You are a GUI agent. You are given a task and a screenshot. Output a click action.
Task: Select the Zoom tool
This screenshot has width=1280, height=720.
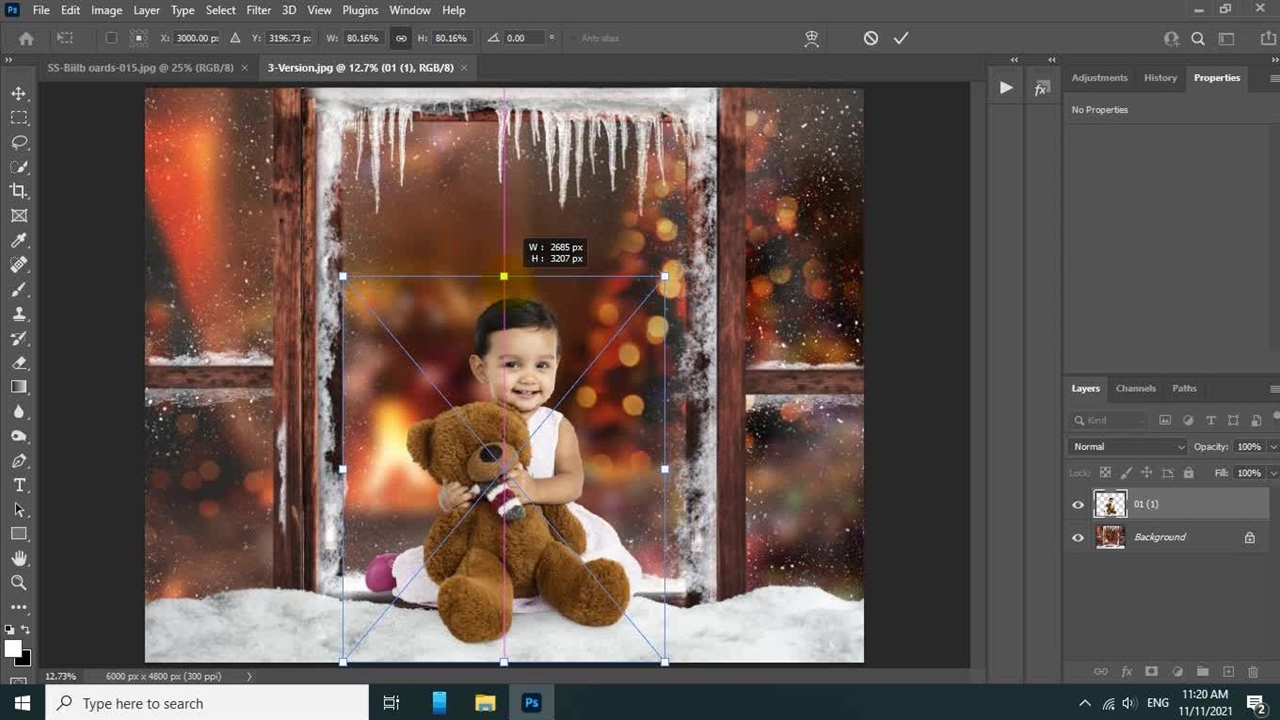click(19, 582)
